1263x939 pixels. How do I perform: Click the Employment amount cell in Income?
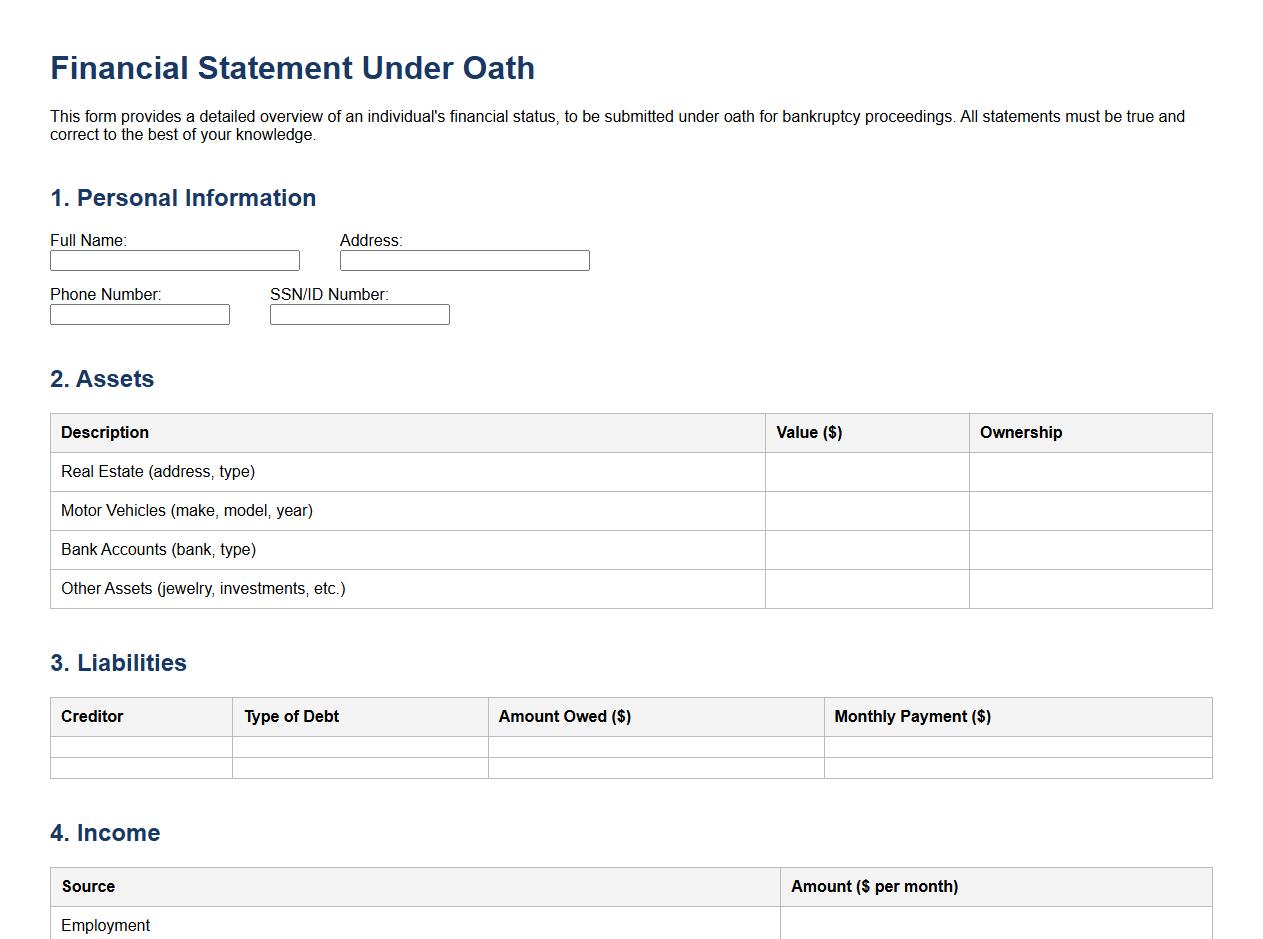996,925
